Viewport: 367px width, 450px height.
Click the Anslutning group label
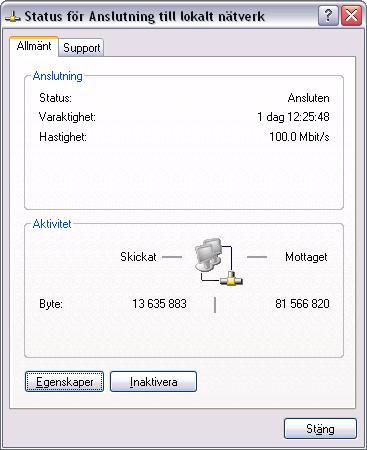click(x=58, y=76)
